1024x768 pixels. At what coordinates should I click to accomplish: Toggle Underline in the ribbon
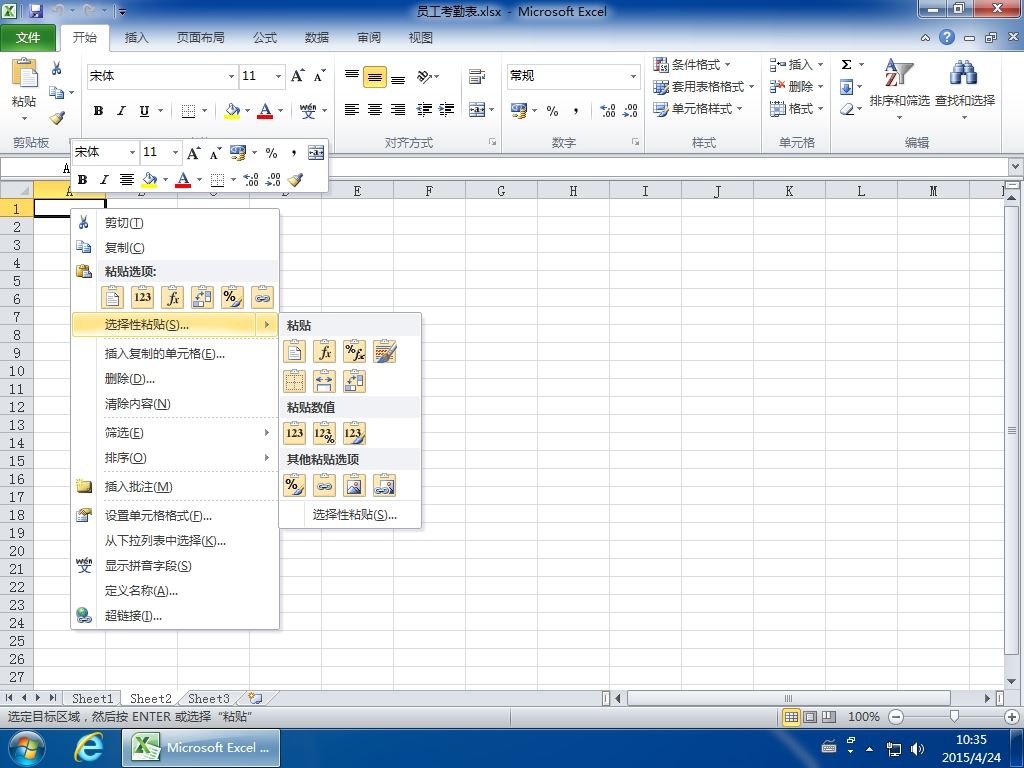[x=144, y=110]
